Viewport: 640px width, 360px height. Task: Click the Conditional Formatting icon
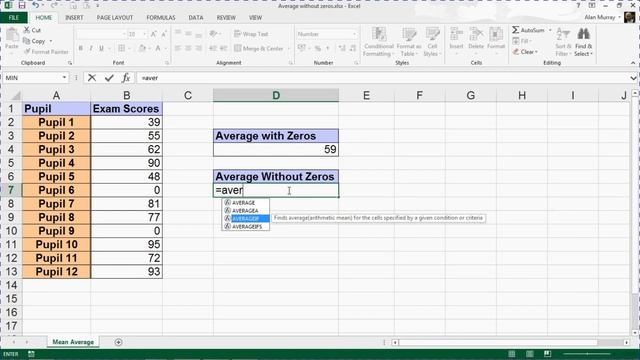(x=379, y=34)
